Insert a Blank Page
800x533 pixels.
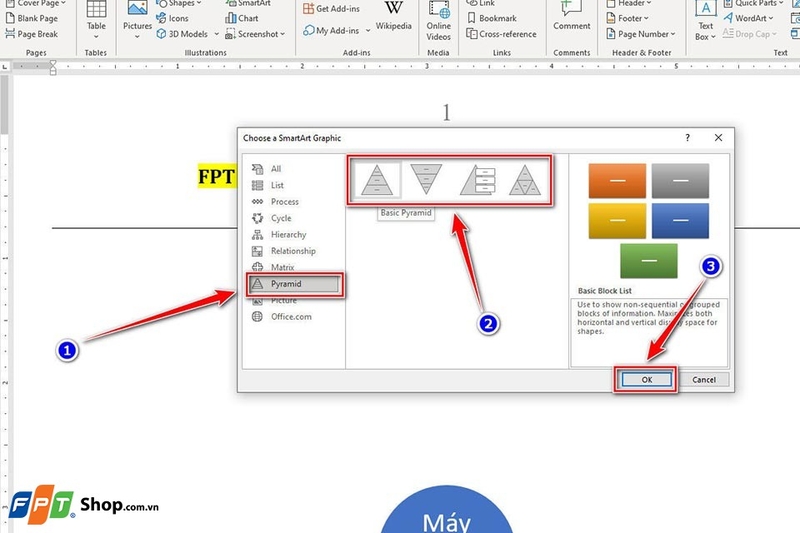tap(32, 18)
